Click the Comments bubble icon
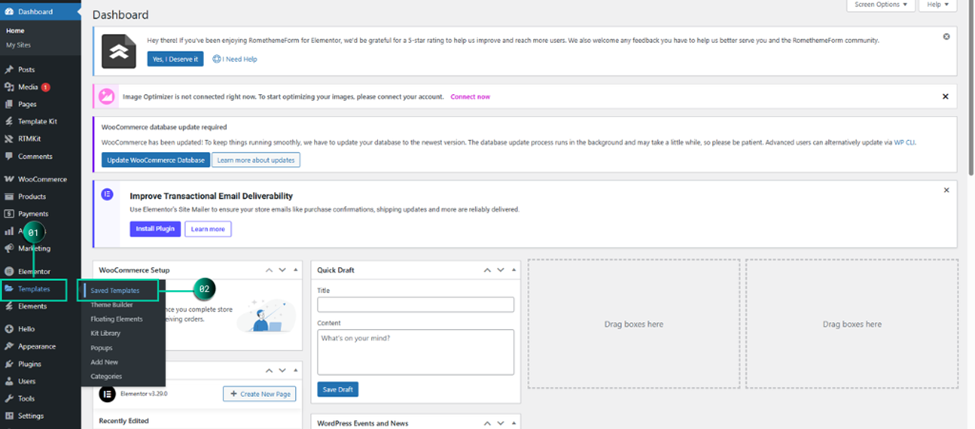Viewport: 975px width, 429px height. point(9,157)
